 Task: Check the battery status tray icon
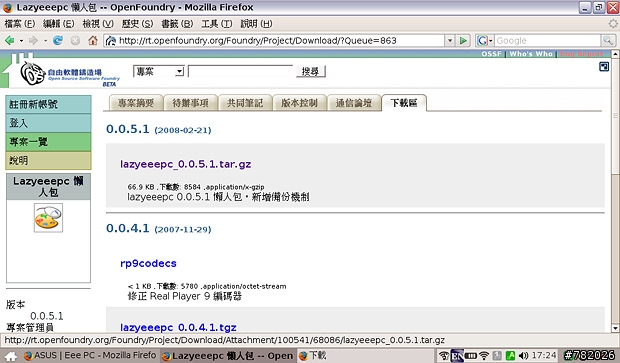tap(471, 355)
